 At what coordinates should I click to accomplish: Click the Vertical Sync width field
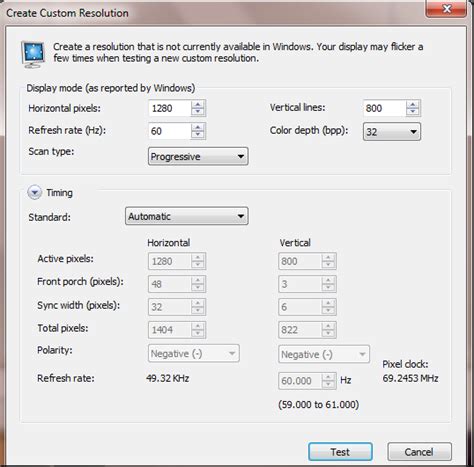[x=300, y=307]
